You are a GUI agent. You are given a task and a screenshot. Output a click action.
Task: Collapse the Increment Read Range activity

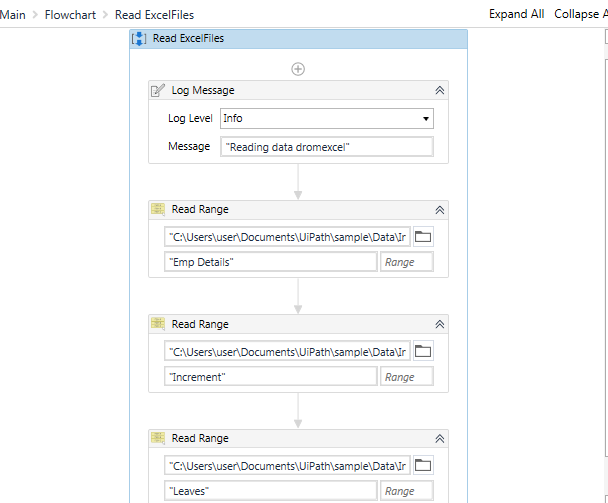[x=439, y=324]
